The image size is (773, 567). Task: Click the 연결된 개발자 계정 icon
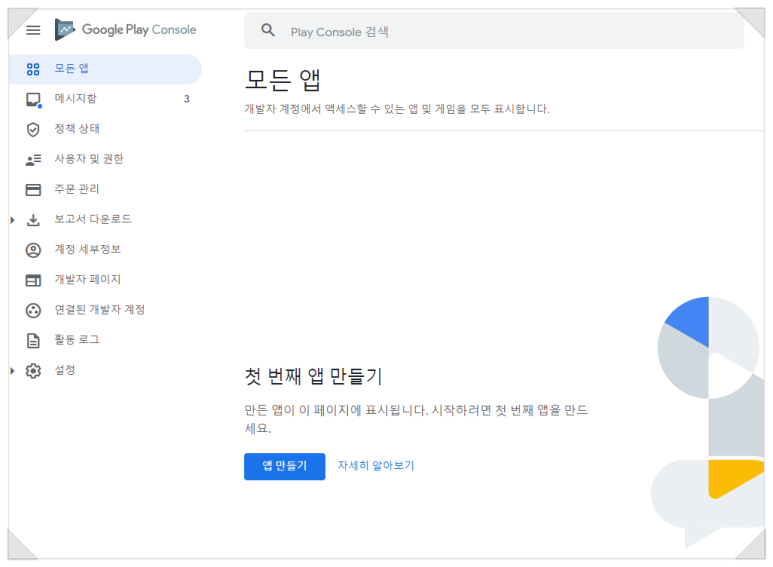click(x=33, y=311)
